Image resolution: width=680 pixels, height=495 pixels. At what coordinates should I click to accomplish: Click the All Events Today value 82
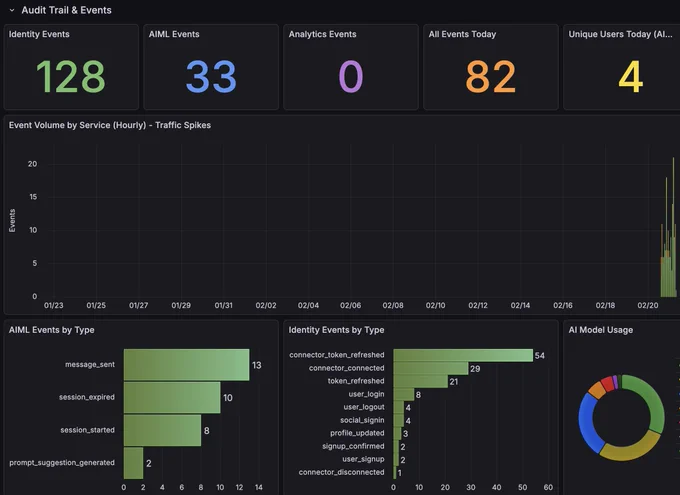[491, 77]
